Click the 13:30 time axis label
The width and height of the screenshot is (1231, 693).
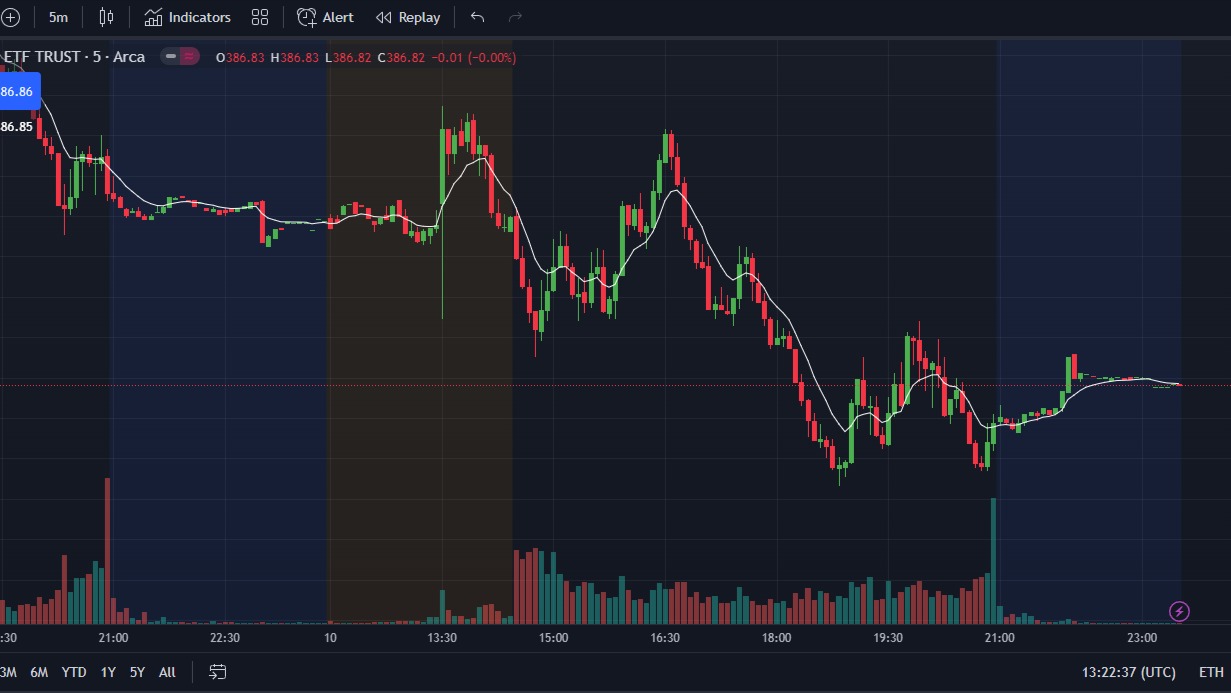[x=442, y=638]
